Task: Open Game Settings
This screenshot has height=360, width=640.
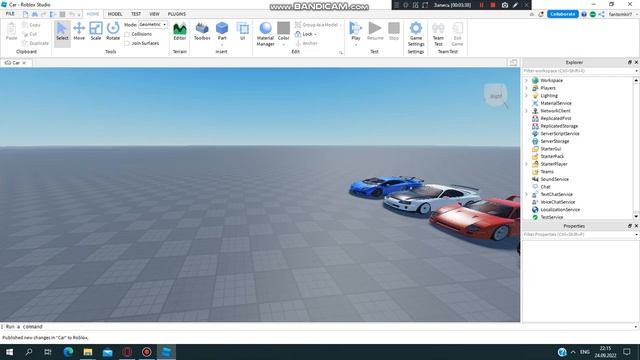Action: 416,34
